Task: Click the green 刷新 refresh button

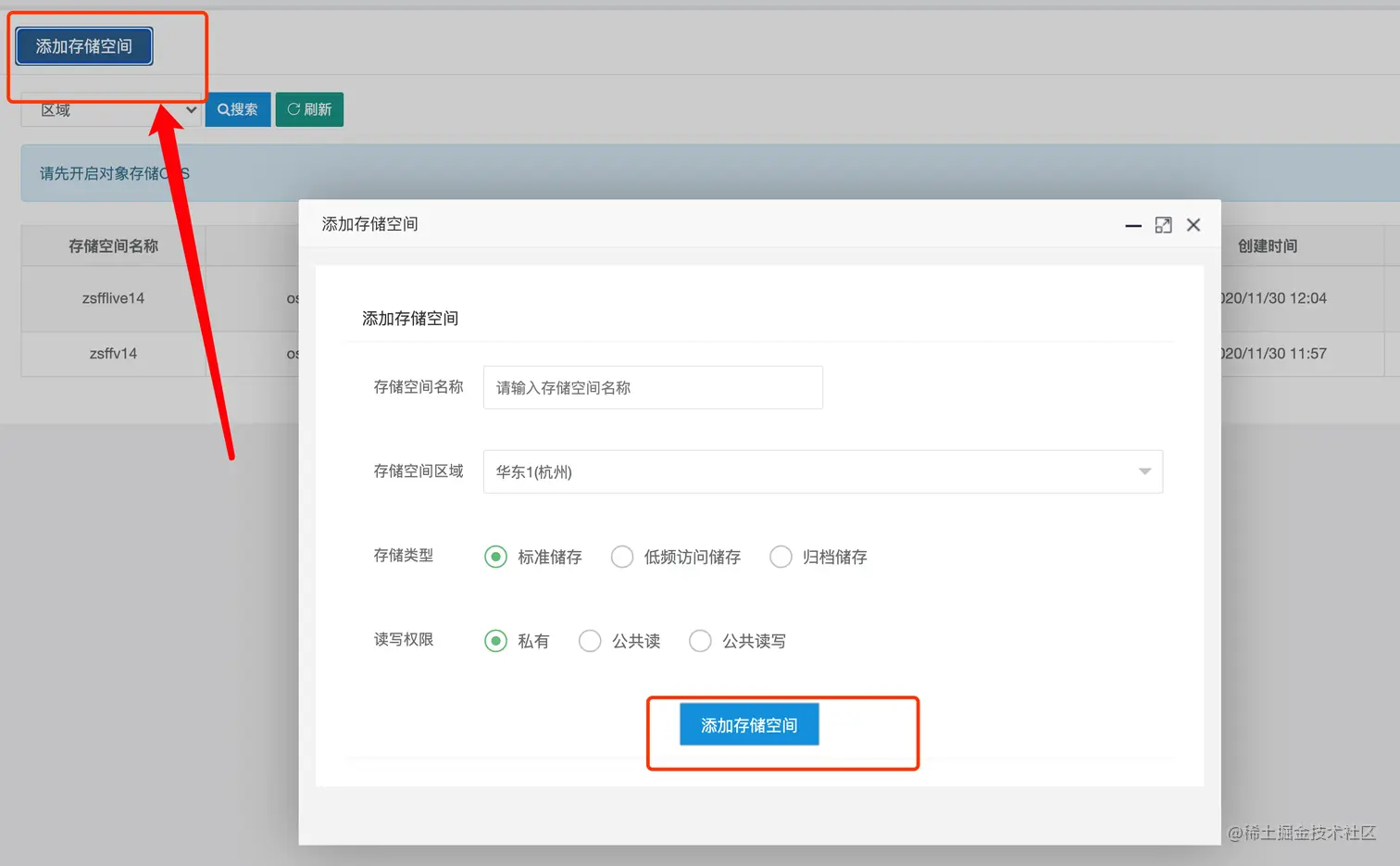Action: point(309,109)
